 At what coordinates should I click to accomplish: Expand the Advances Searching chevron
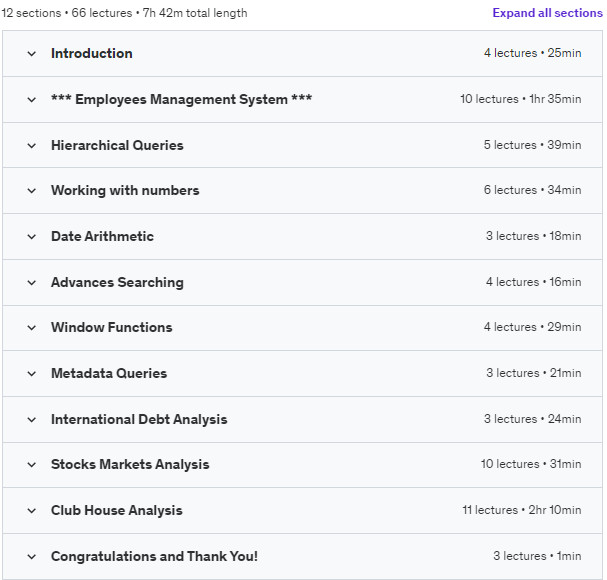[x=32, y=283]
